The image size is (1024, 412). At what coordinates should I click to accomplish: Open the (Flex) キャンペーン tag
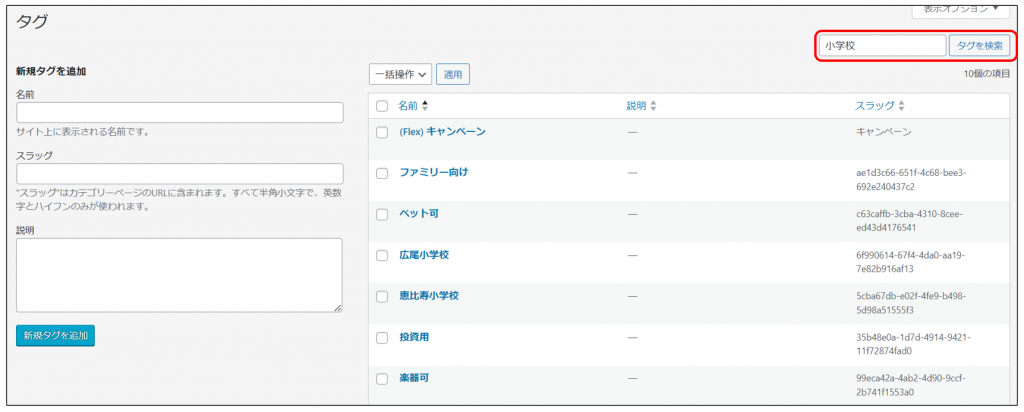click(x=442, y=132)
